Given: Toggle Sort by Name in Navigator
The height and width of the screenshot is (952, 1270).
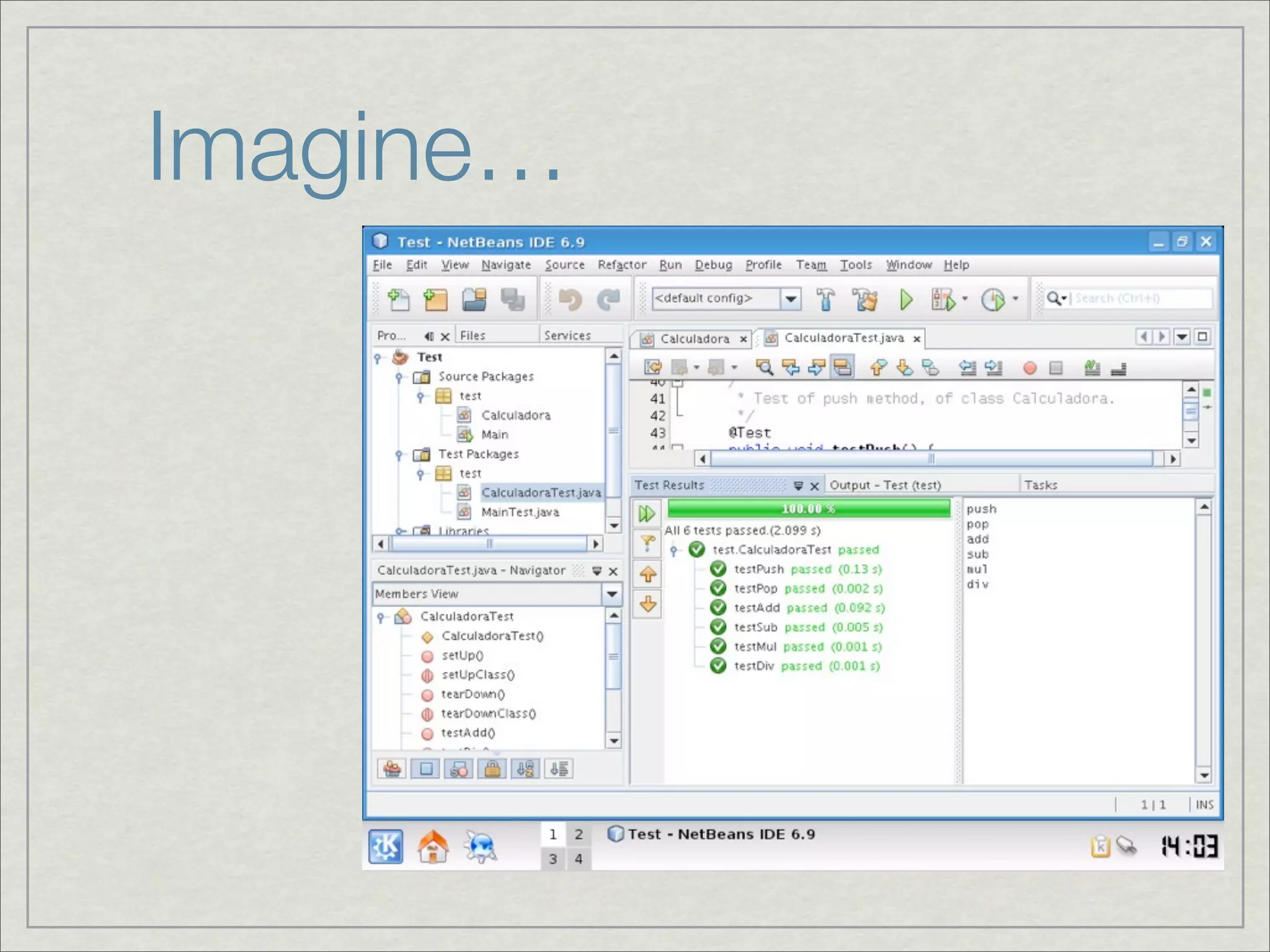Looking at the screenshot, I should [525, 769].
